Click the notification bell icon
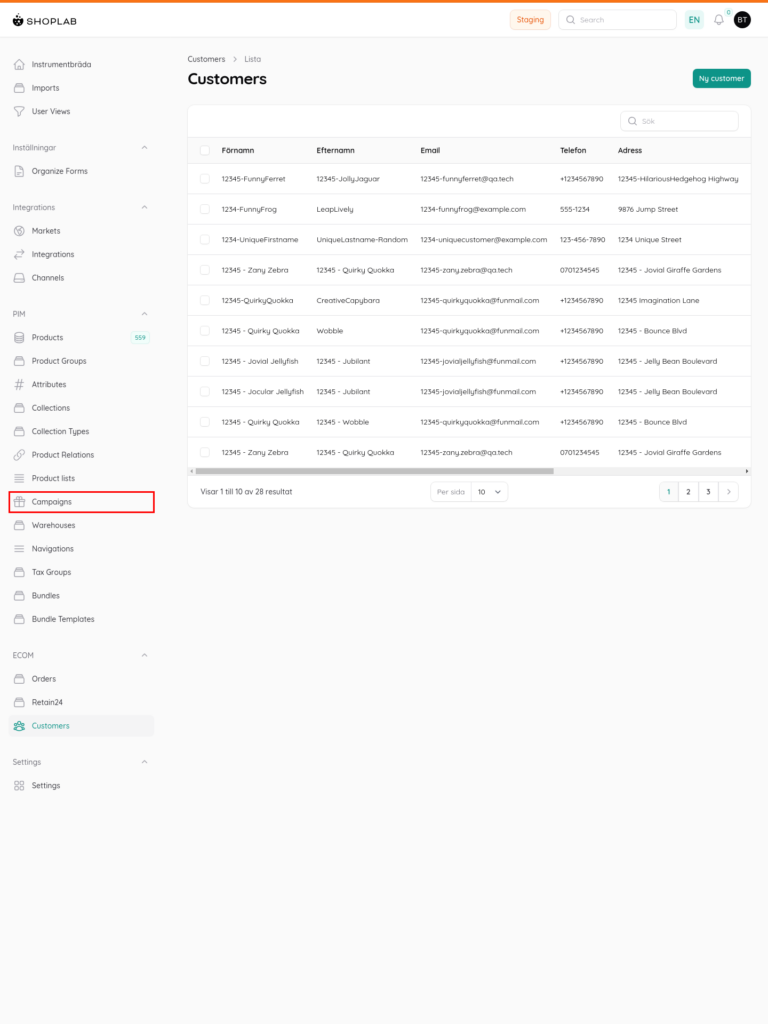 [x=718, y=20]
